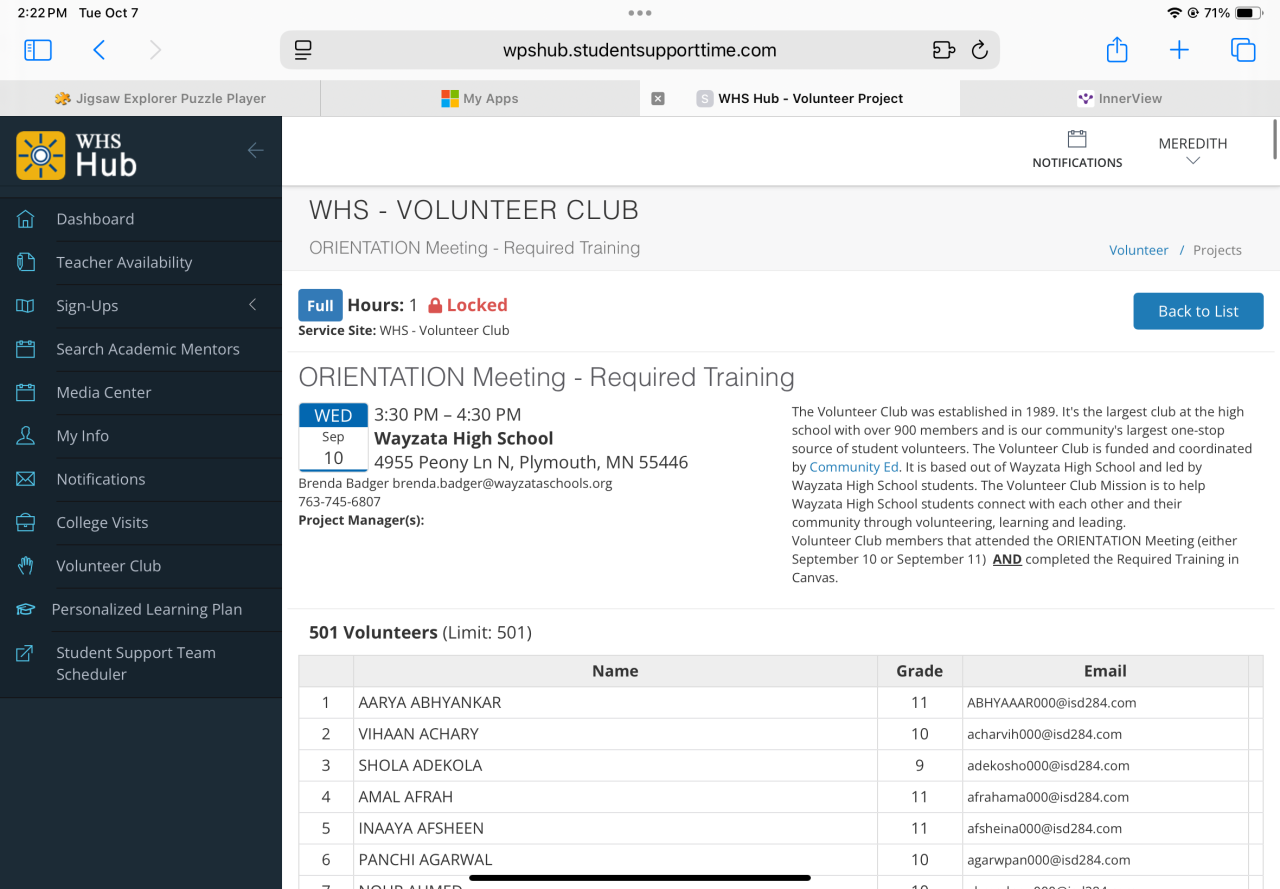Add a new tab with plus icon
Screen dimensions: 1280x889
(x=1180, y=50)
